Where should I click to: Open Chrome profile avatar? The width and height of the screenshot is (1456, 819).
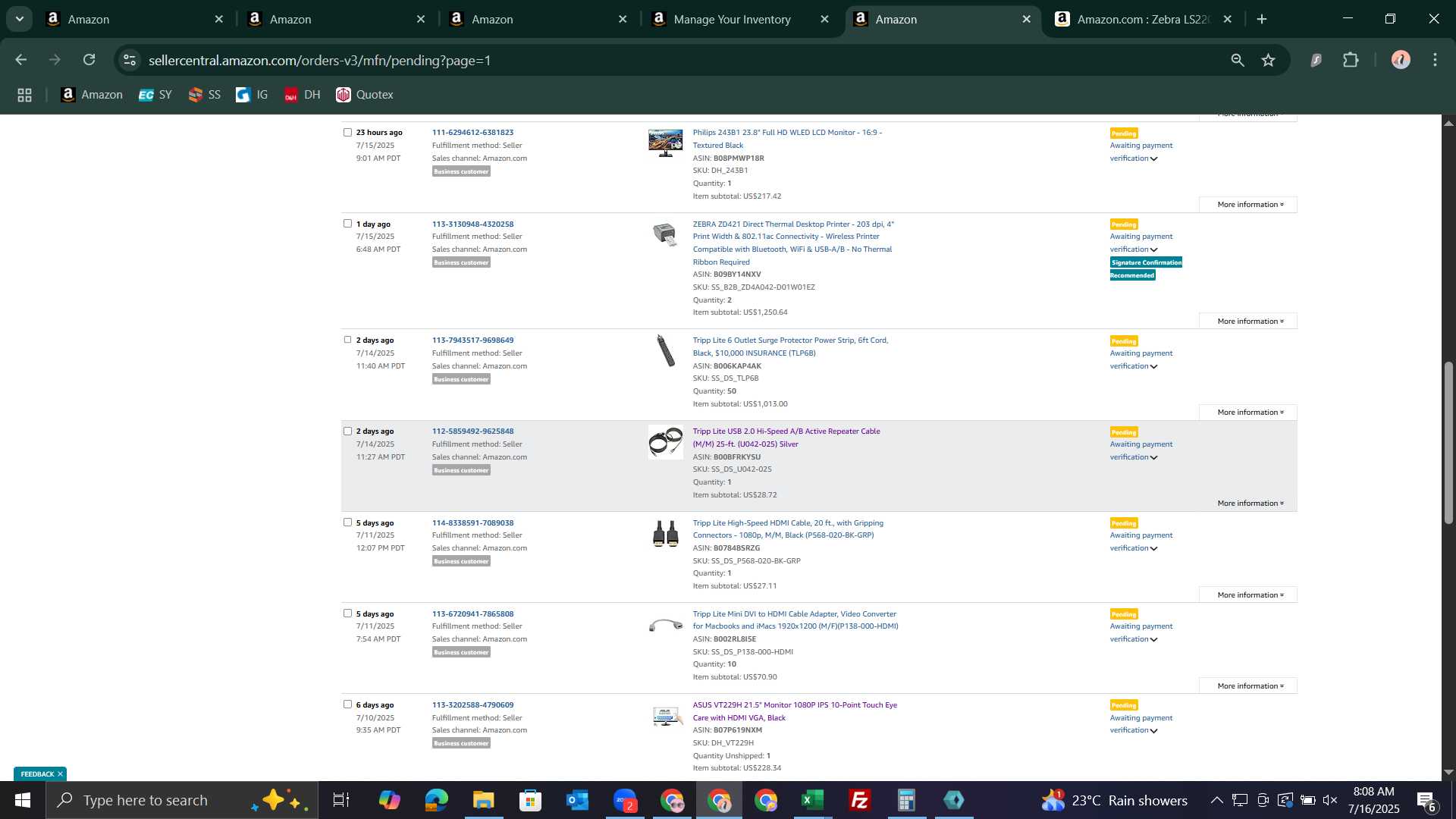point(1401,60)
